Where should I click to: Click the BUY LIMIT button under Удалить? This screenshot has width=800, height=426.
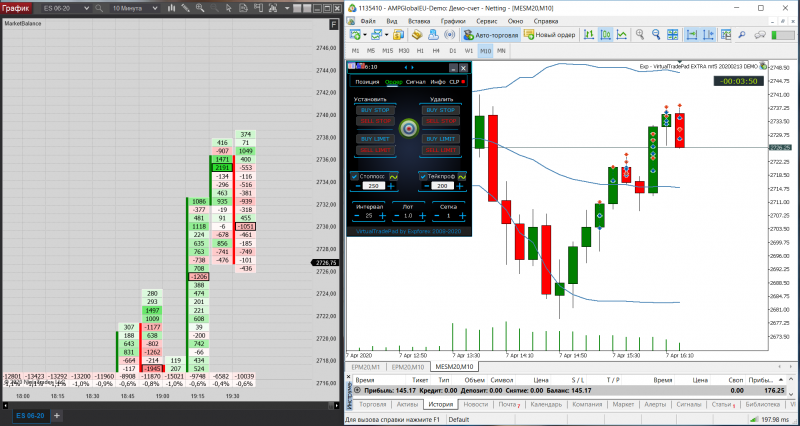pyautogui.click(x=441, y=139)
